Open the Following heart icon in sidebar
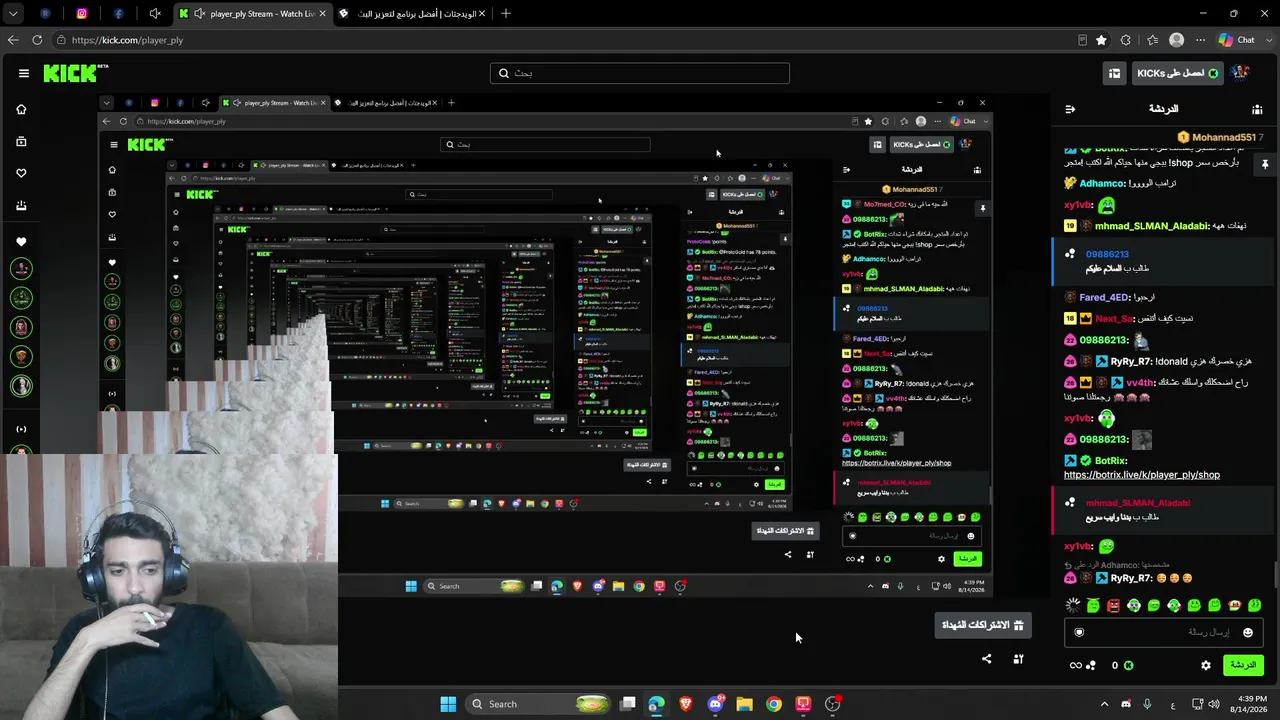The image size is (1280, 720). 21,173
